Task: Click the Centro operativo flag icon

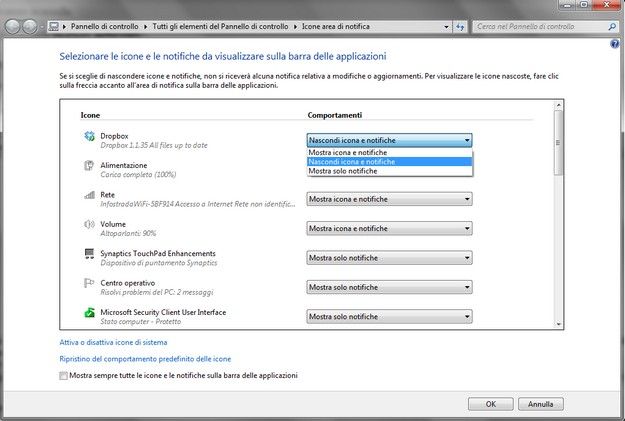Action: (89, 285)
